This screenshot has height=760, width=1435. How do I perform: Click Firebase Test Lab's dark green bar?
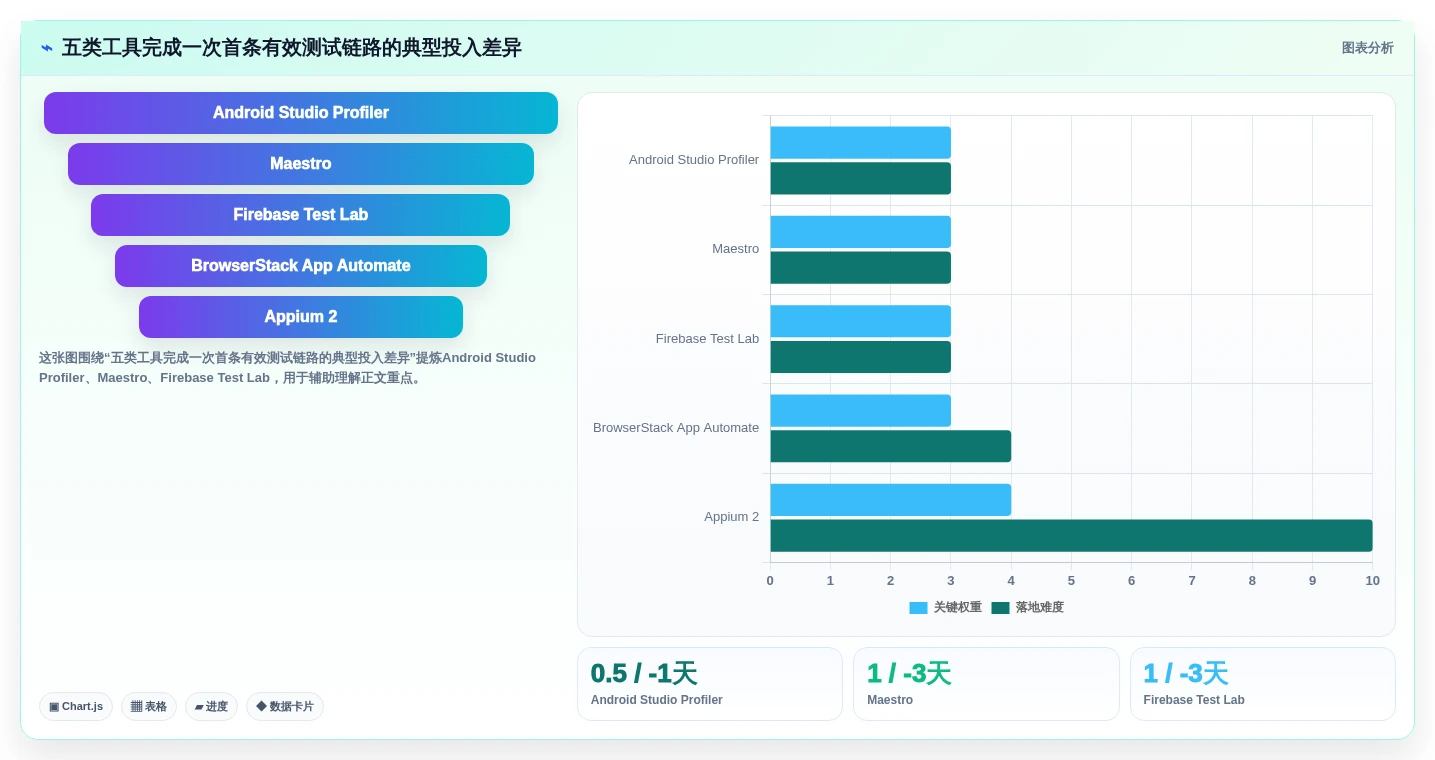point(860,357)
